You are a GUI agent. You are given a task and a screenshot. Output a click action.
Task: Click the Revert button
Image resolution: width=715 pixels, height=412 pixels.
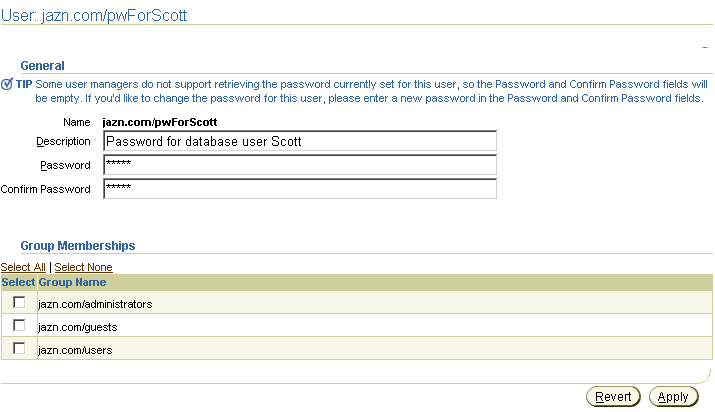click(x=613, y=397)
